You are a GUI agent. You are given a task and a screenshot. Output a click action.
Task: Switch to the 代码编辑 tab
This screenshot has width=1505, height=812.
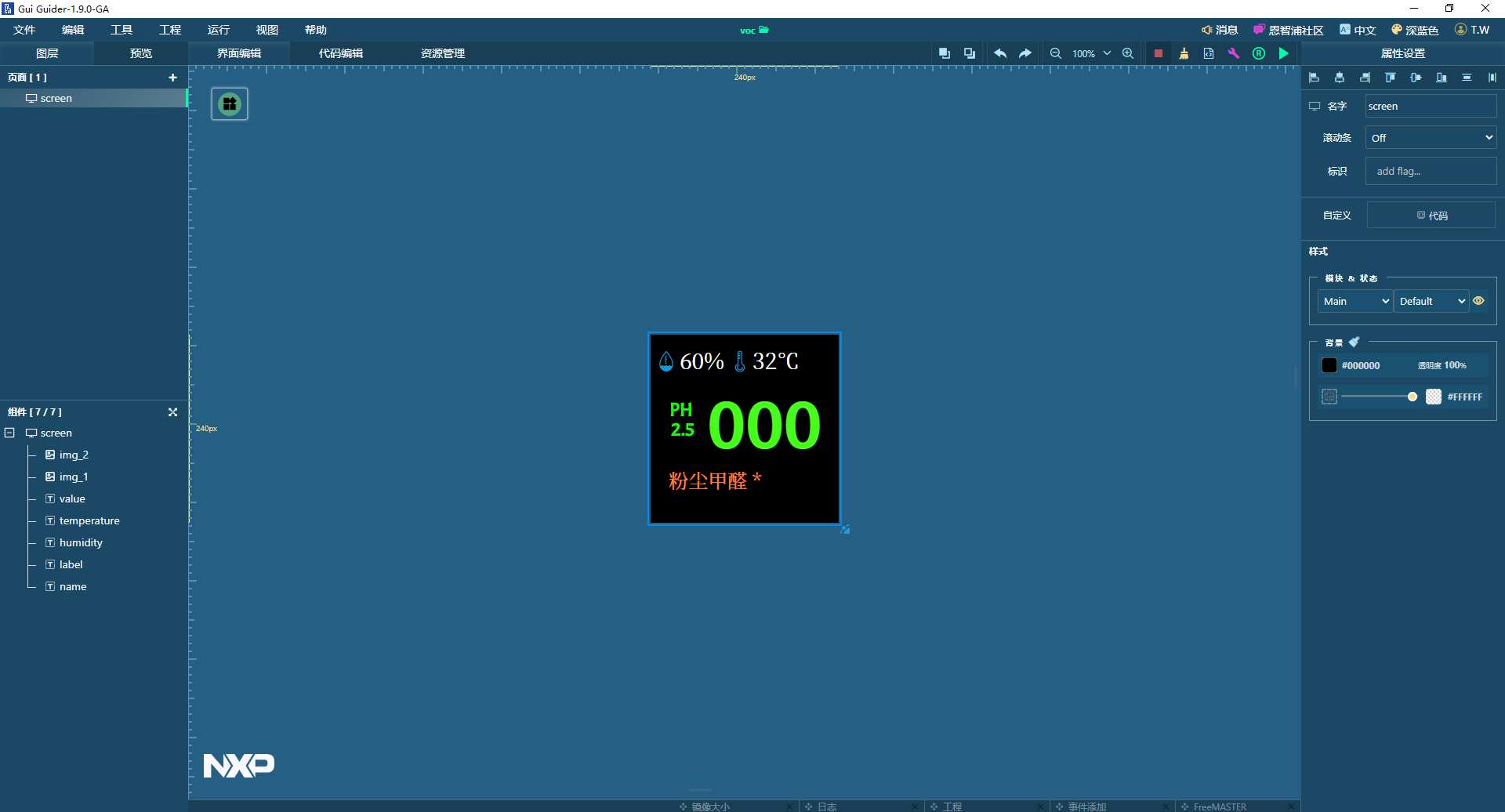point(339,53)
